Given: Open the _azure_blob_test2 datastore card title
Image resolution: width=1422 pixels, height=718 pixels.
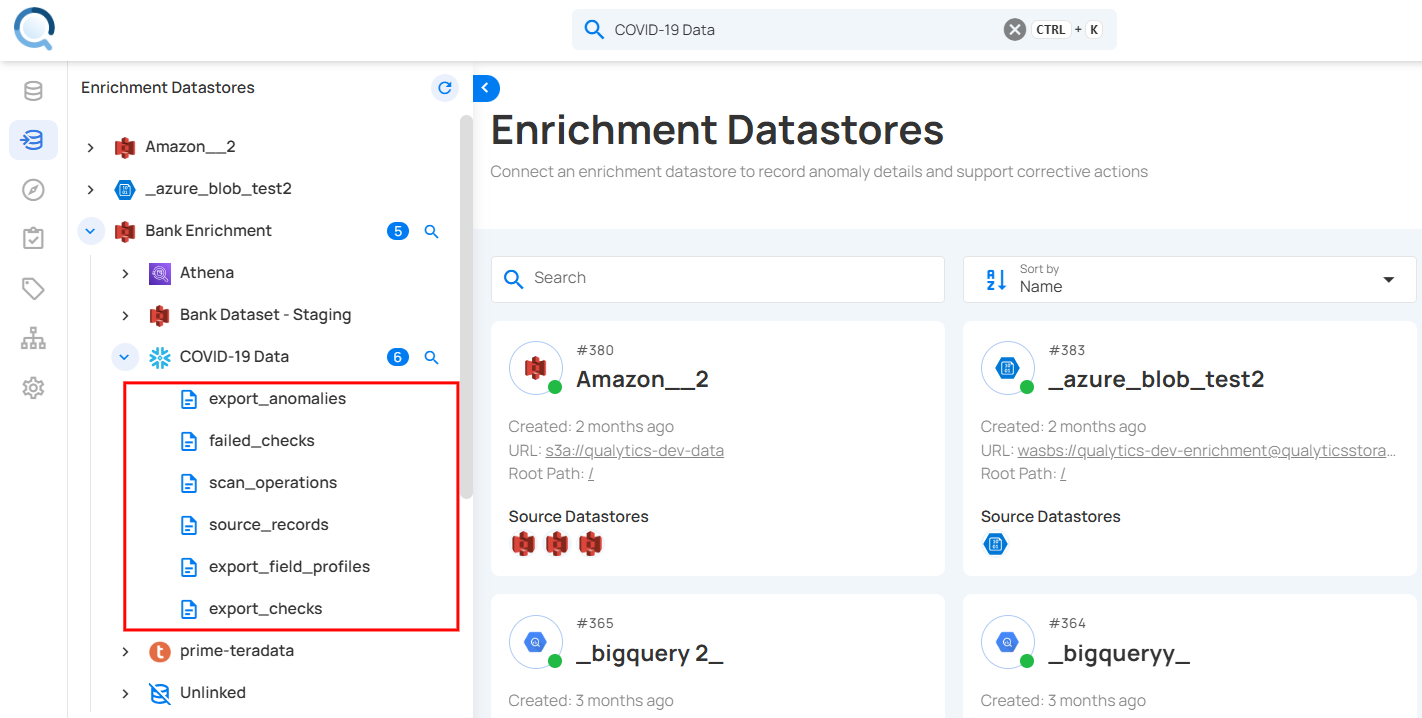Looking at the screenshot, I should 1156,379.
